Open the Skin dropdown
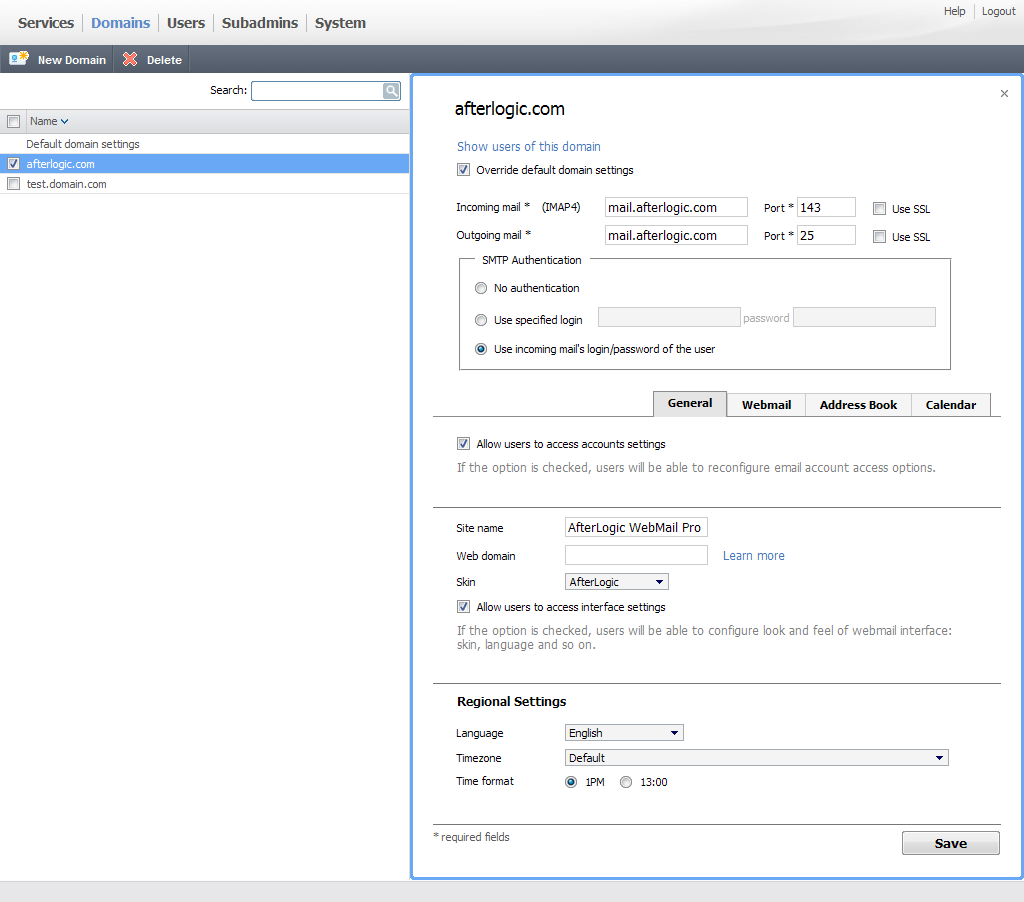Image resolution: width=1024 pixels, height=902 pixels. tap(617, 582)
